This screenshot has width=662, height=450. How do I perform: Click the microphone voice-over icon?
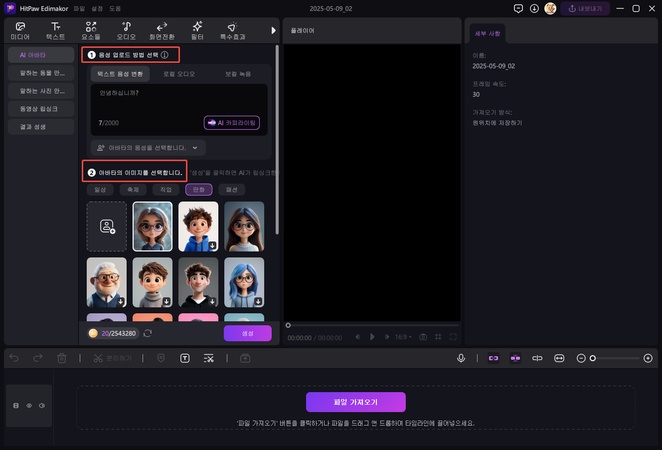(x=461, y=358)
